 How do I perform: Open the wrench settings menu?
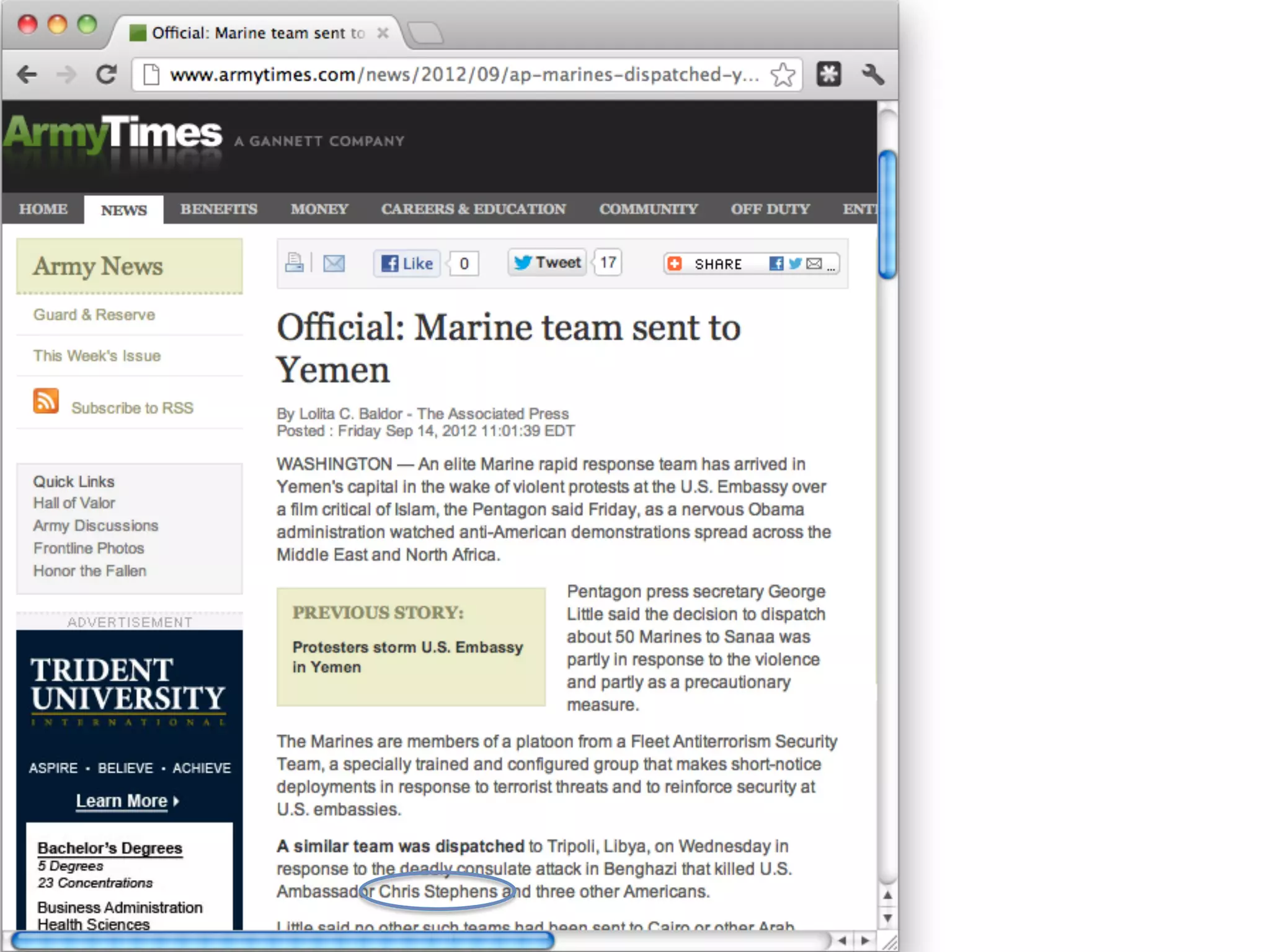[872, 75]
